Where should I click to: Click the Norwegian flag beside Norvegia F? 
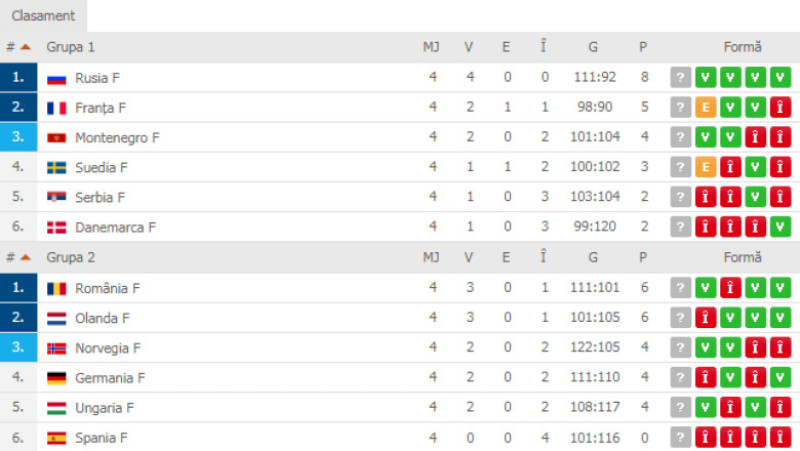(x=56, y=348)
